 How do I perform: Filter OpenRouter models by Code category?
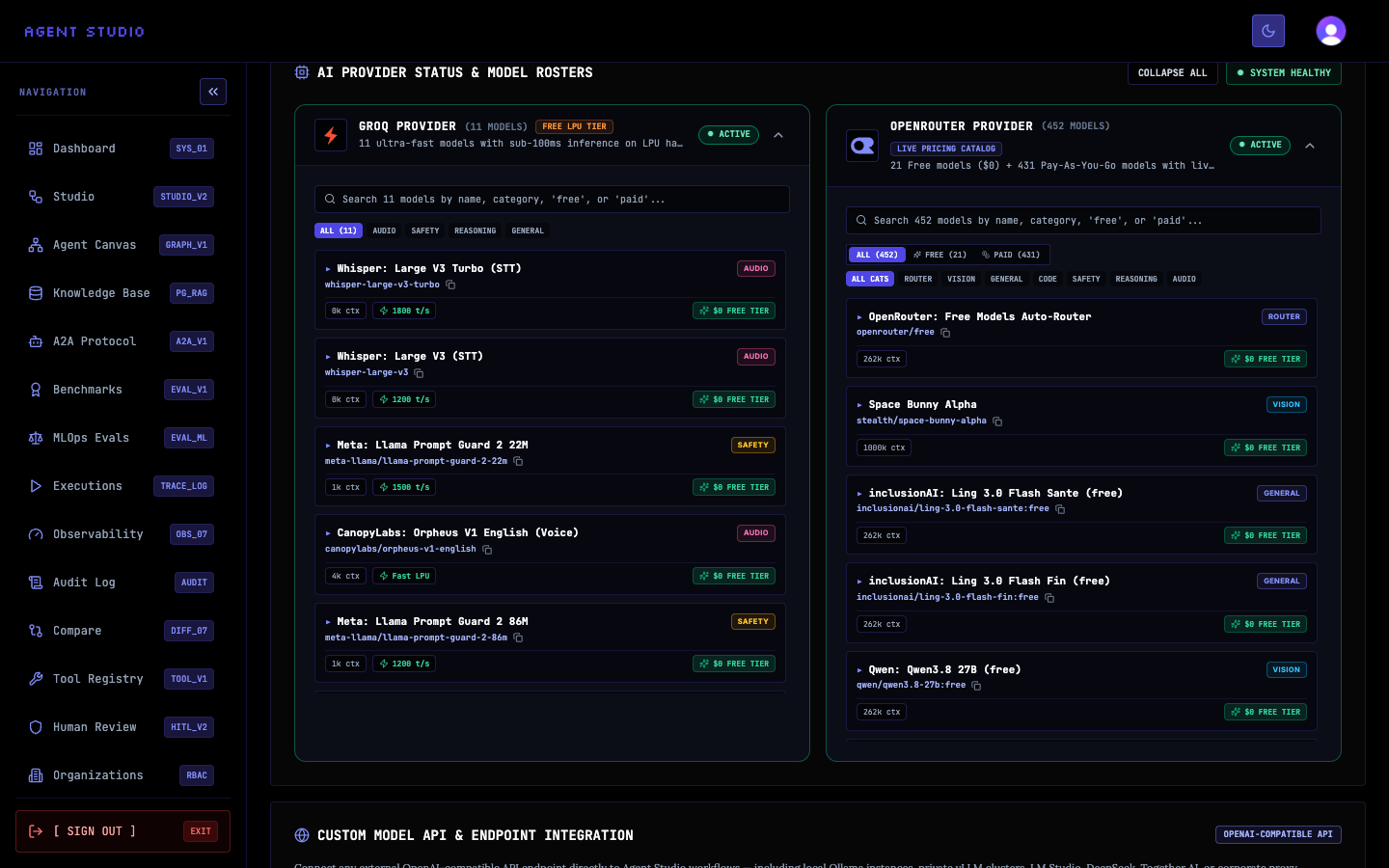(1048, 279)
